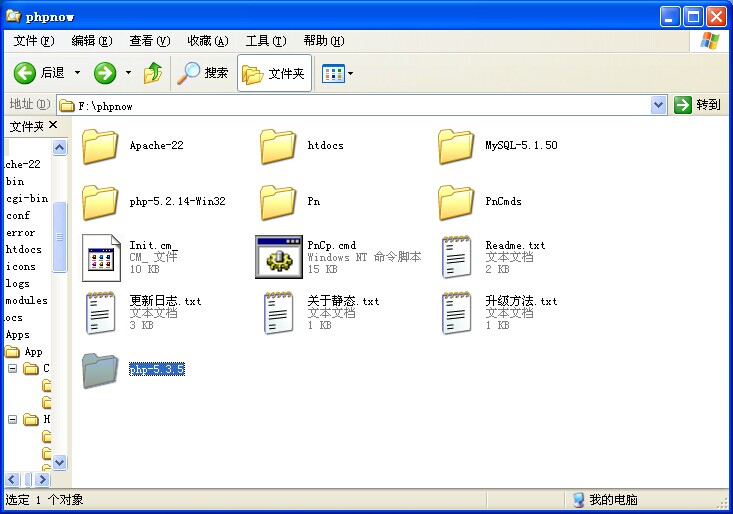The width and height of the screenshot is (733, 514).
Task: Expand the address bar dropdown
Action: pyautogui.click(x=658, y=105)
